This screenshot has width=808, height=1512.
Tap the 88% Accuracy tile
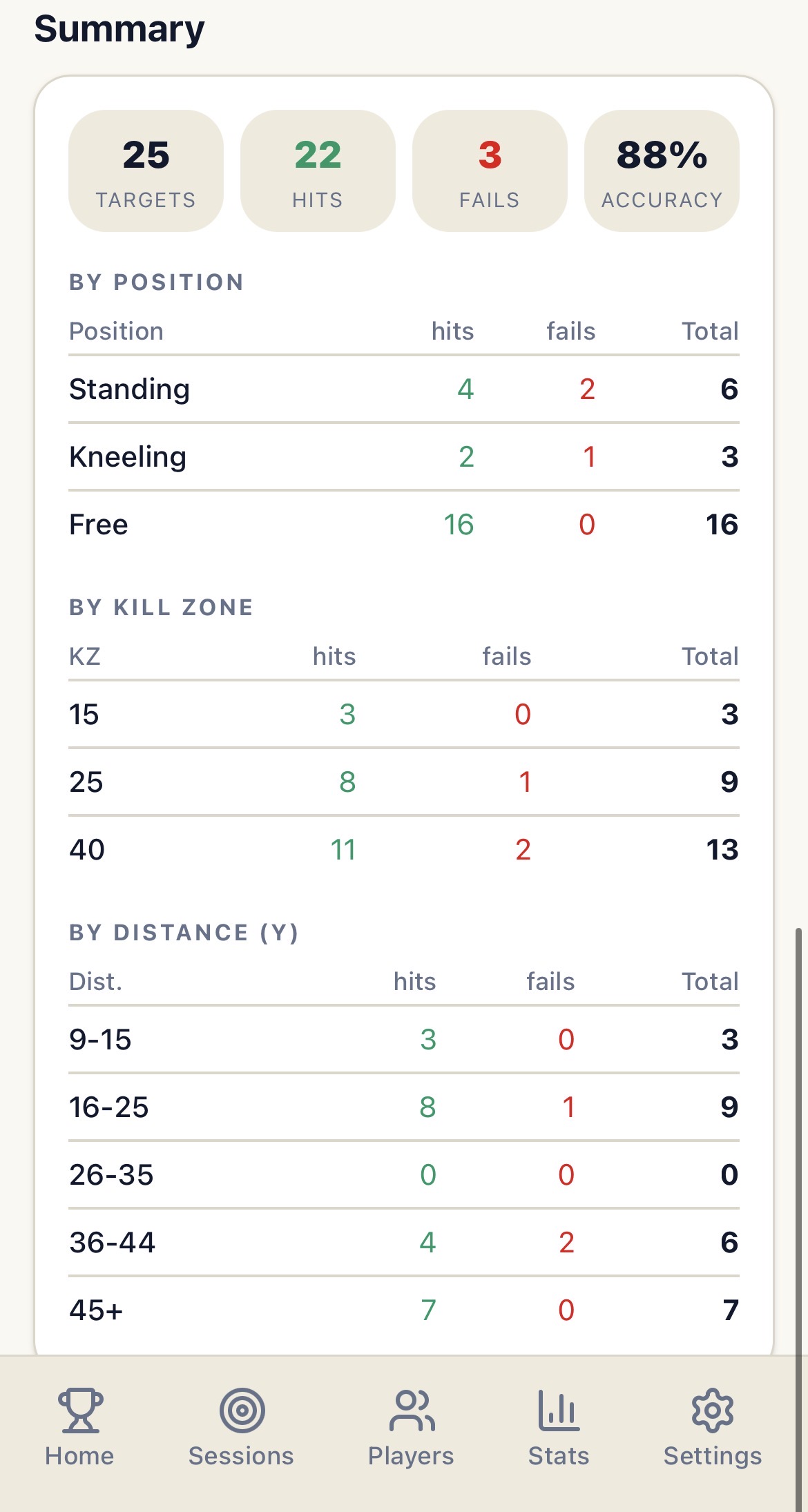click(x=662, y=171)
